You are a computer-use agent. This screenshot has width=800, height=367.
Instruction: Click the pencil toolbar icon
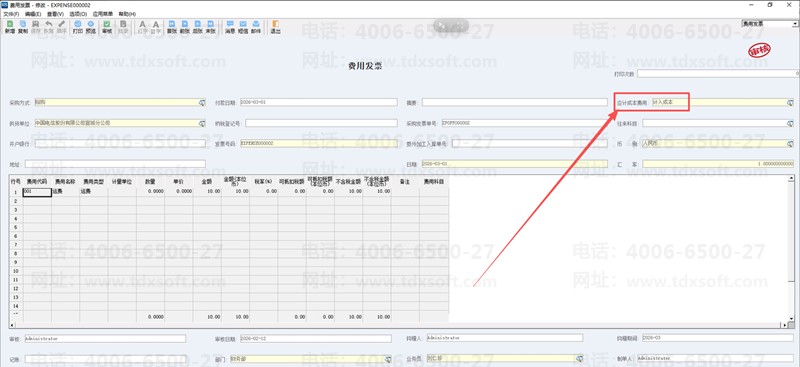click(61, 27)
